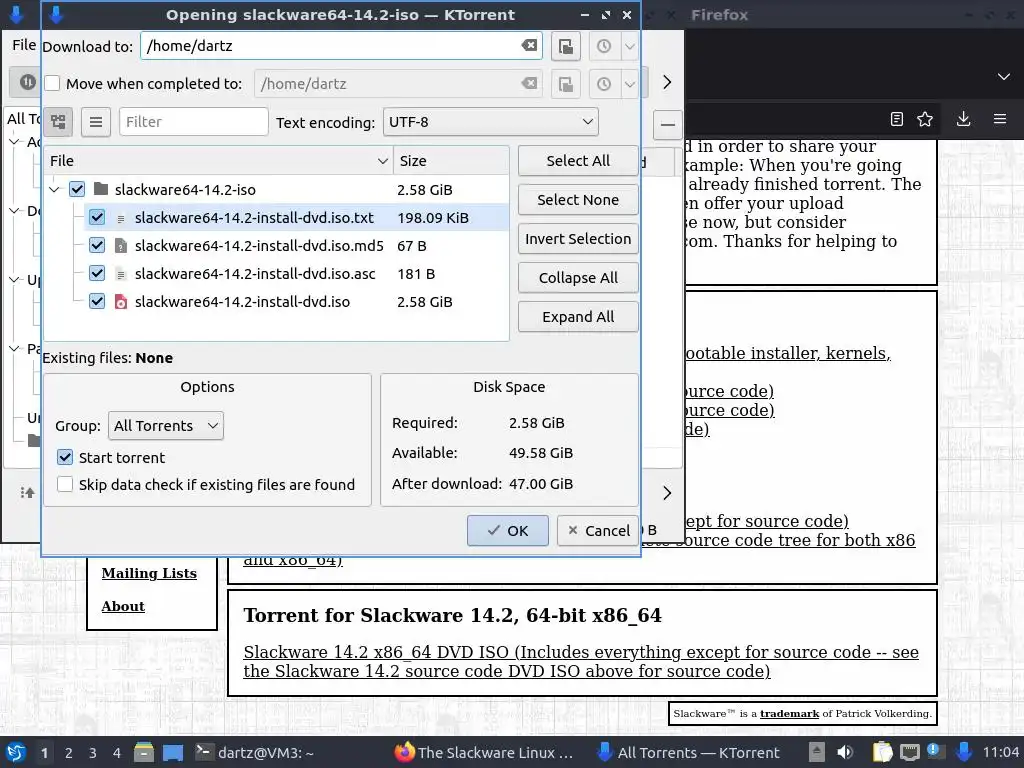Click removable media eject tray icon
Image resolution: width=1024 pixels, height=768 pixels.
pyautogui.click(x=816, y=752)
